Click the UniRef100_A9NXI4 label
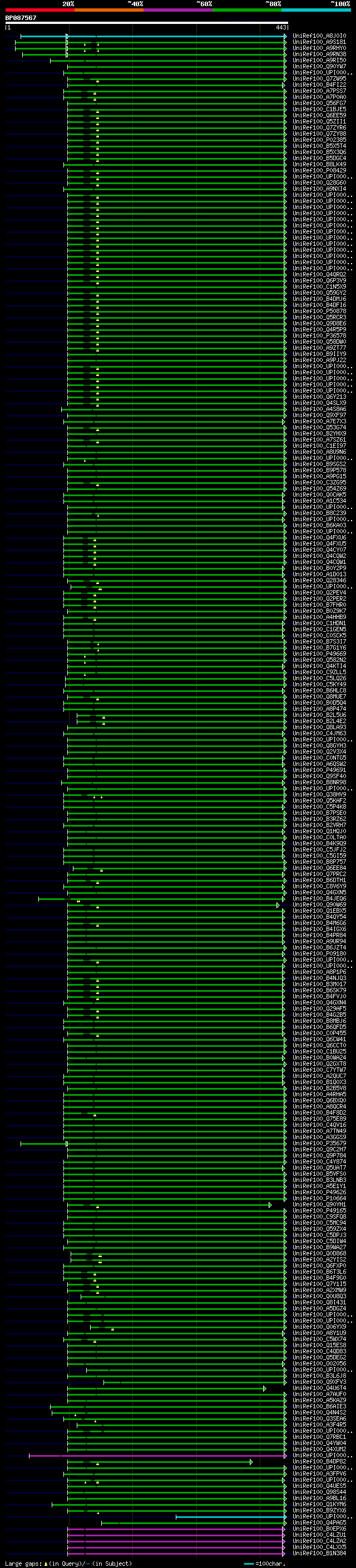The height and width of the screenshot is (1568, 356). 319,189
